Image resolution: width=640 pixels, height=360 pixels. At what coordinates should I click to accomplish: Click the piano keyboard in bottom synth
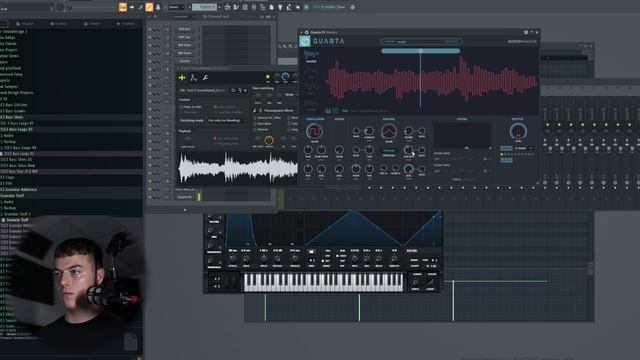tap(323, 282)
